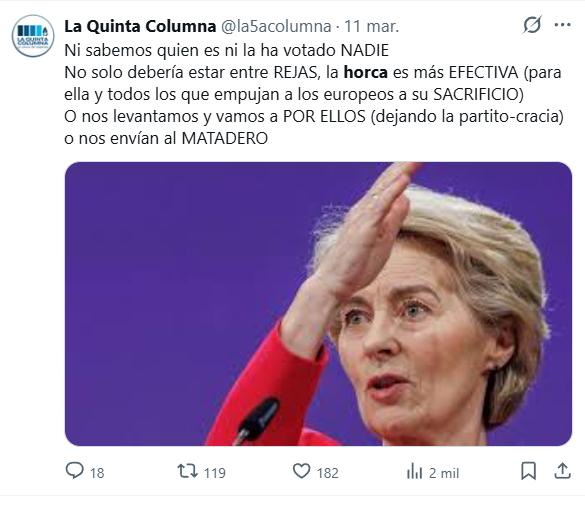The height and width of the screenshot is (506, 585).
Task: Click the 18 replies count
Action: click(x=97, y=473)
